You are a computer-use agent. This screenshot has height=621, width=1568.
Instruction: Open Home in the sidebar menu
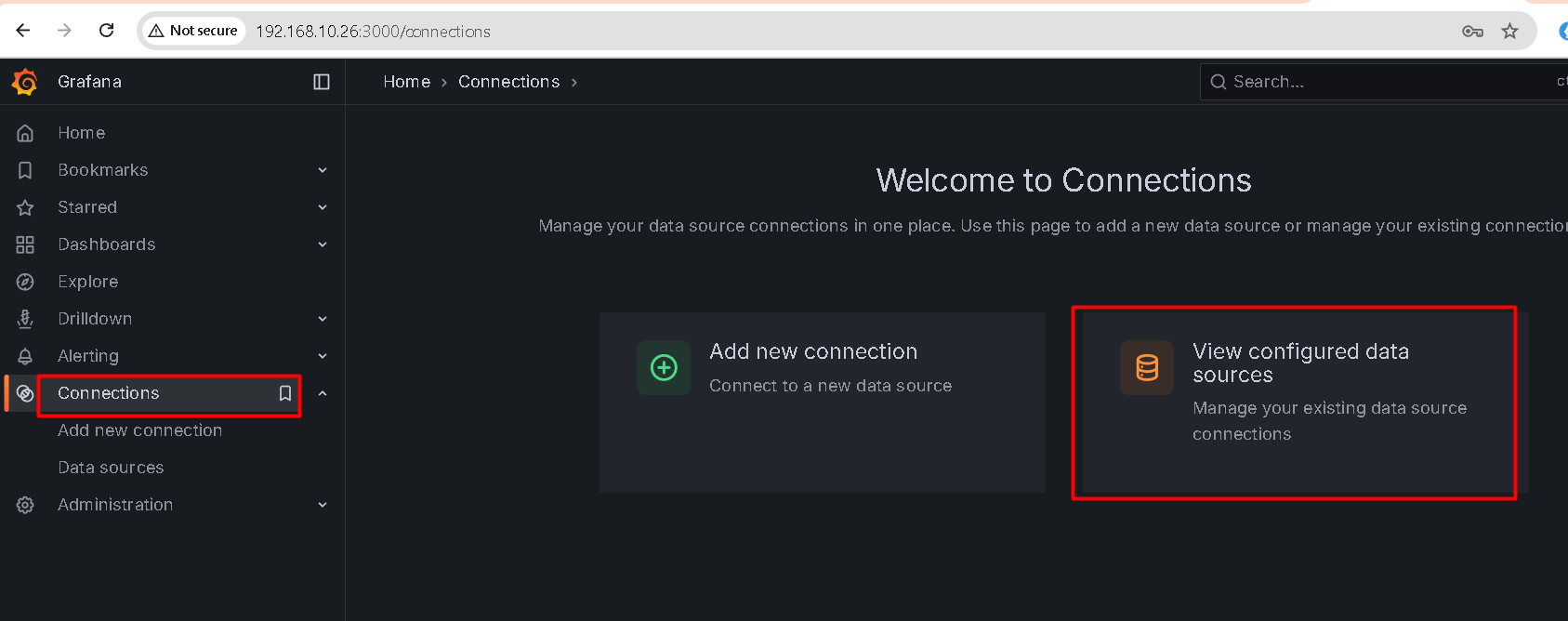82,133
